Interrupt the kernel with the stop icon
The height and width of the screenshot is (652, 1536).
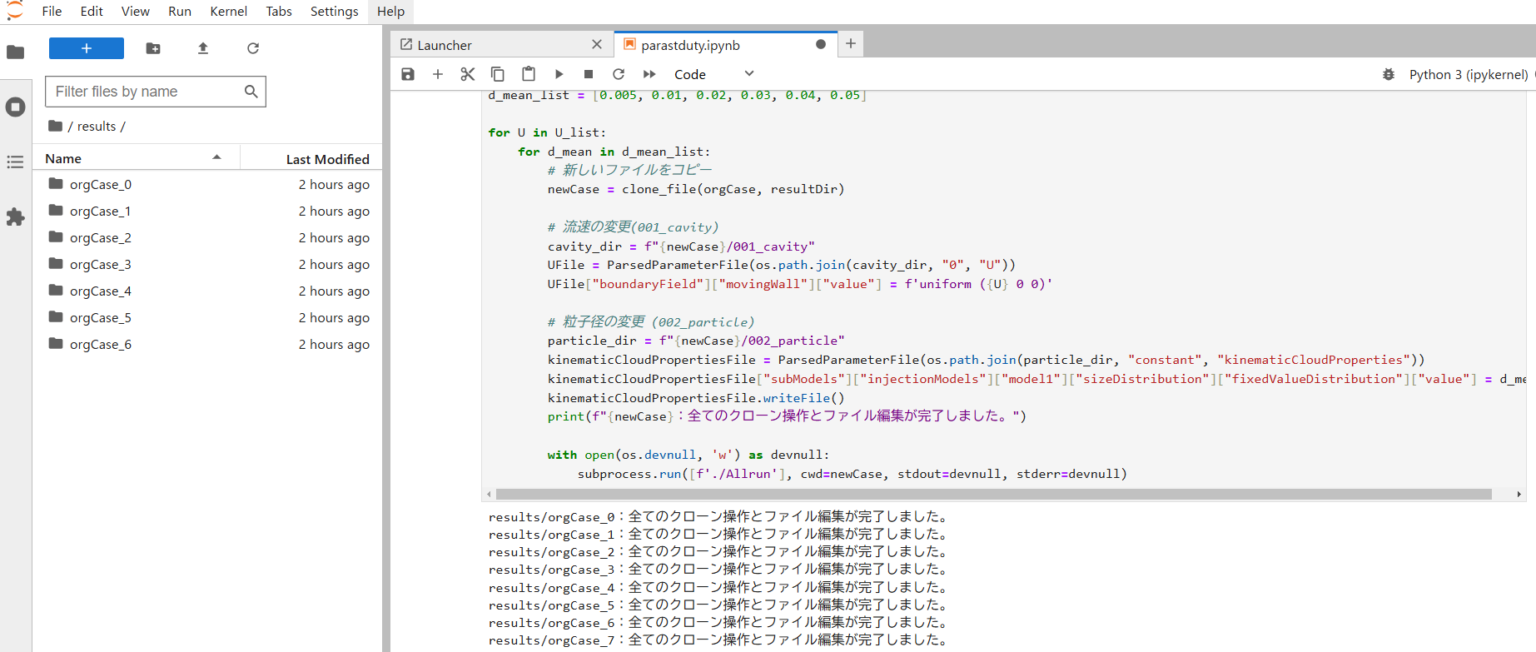(x=589, y=74)
